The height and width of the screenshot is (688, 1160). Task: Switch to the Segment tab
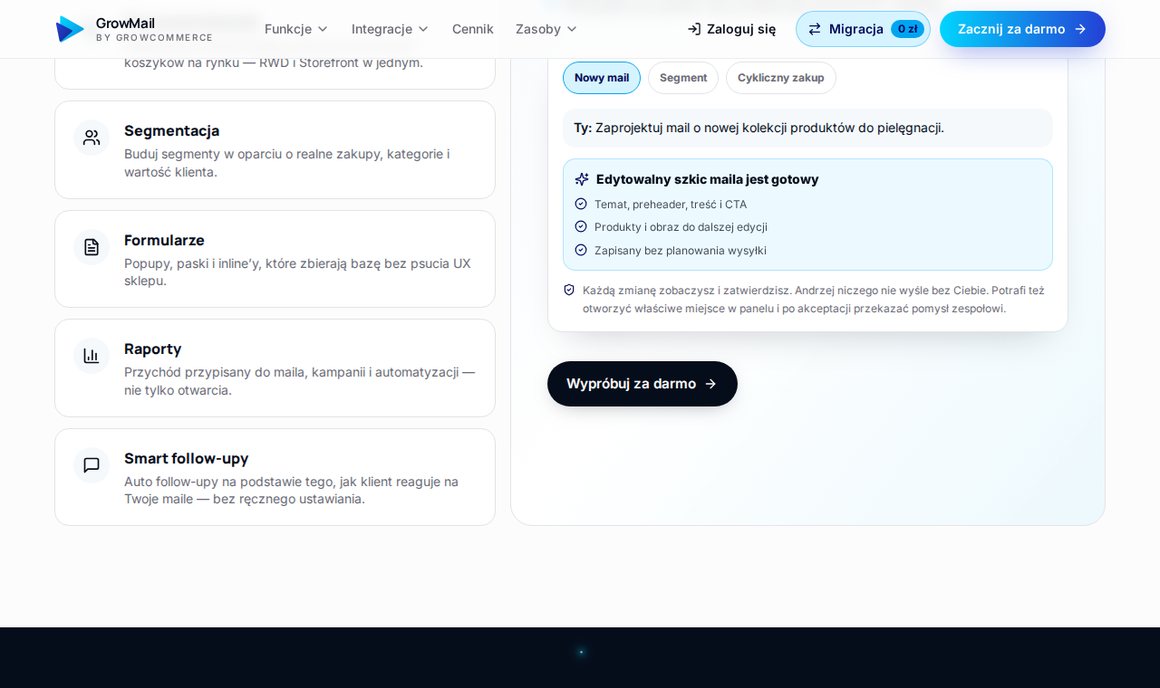[x=683, y=78]
